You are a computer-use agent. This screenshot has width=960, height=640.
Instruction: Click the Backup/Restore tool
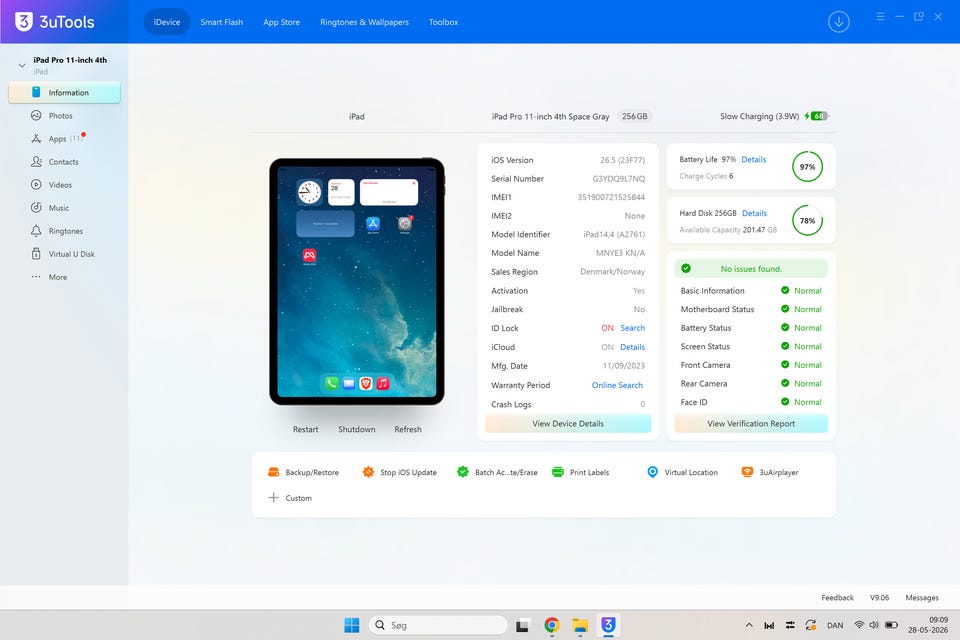click(x=303, y=472)
